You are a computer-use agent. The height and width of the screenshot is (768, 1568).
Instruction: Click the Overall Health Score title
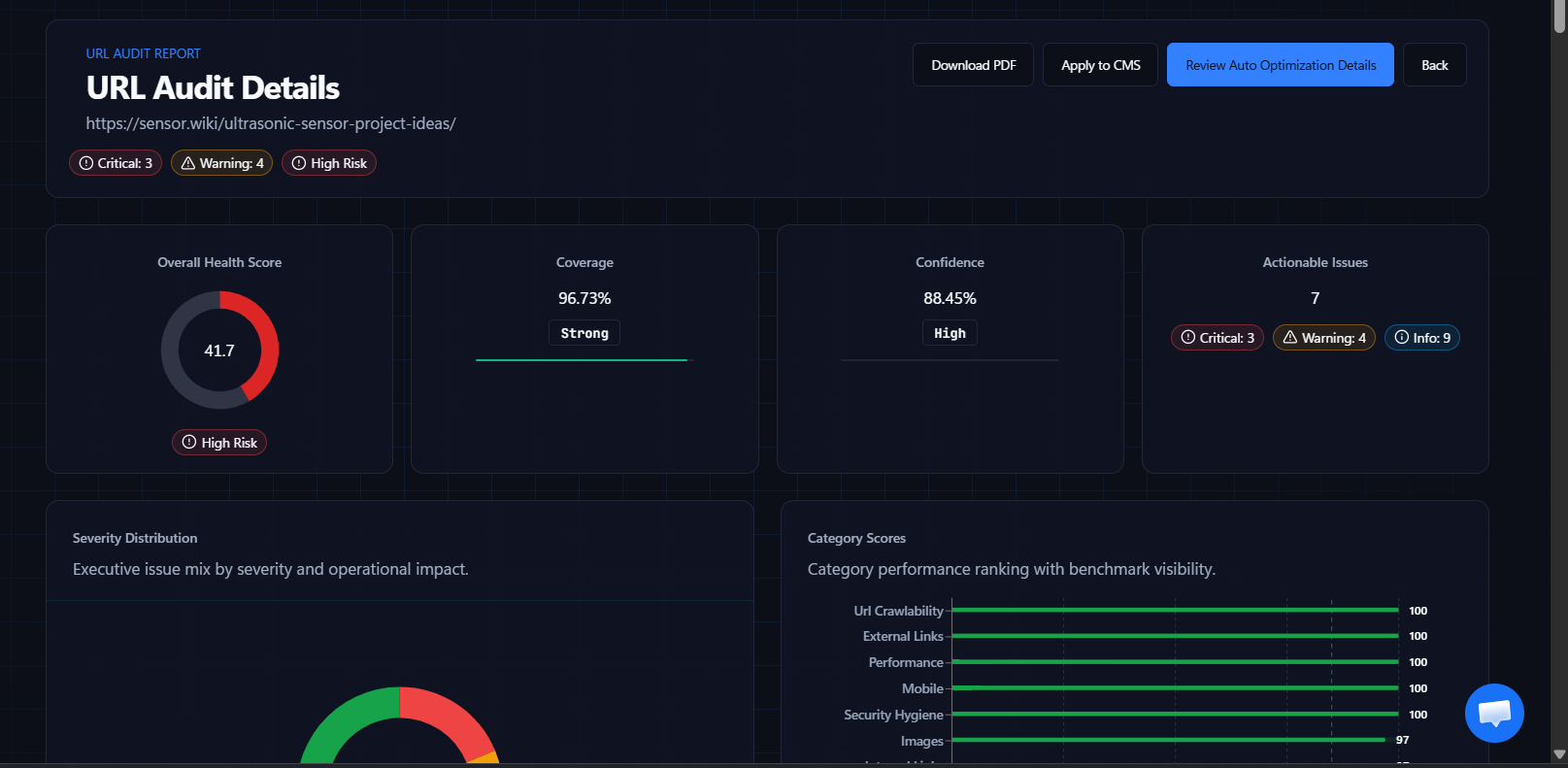[219, 262]
